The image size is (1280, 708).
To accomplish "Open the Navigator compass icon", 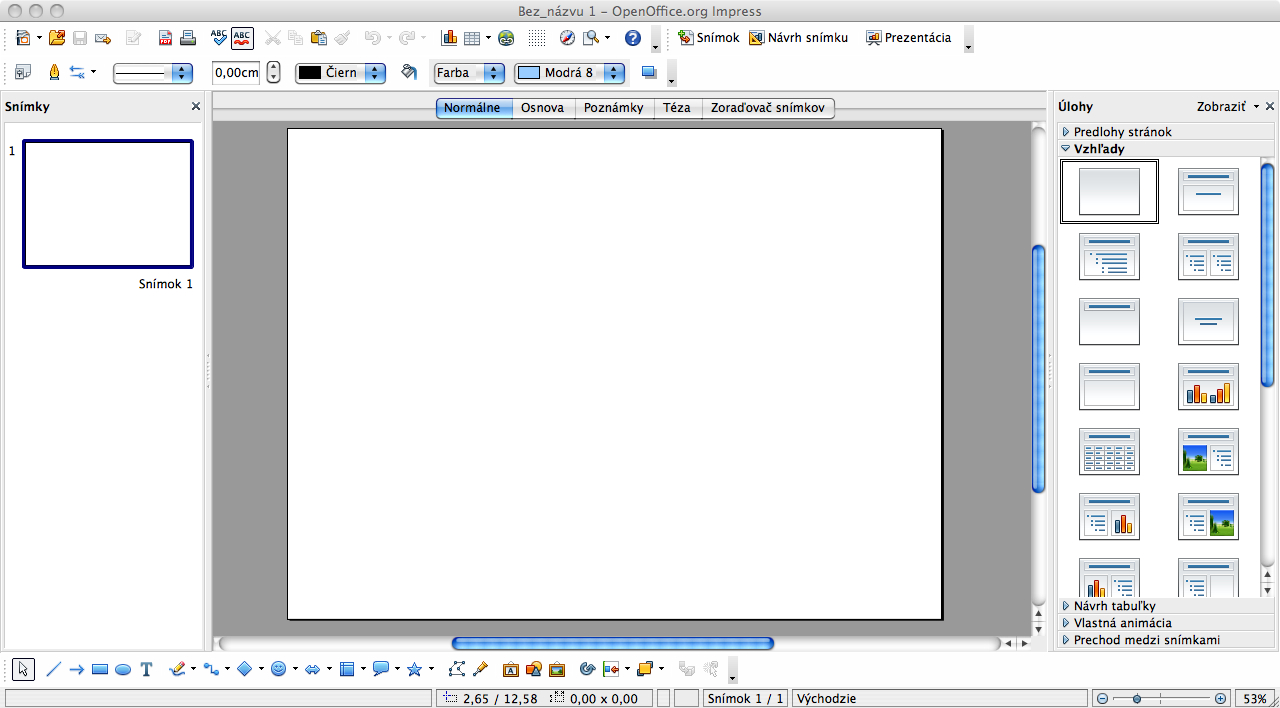I will (567, 38).
